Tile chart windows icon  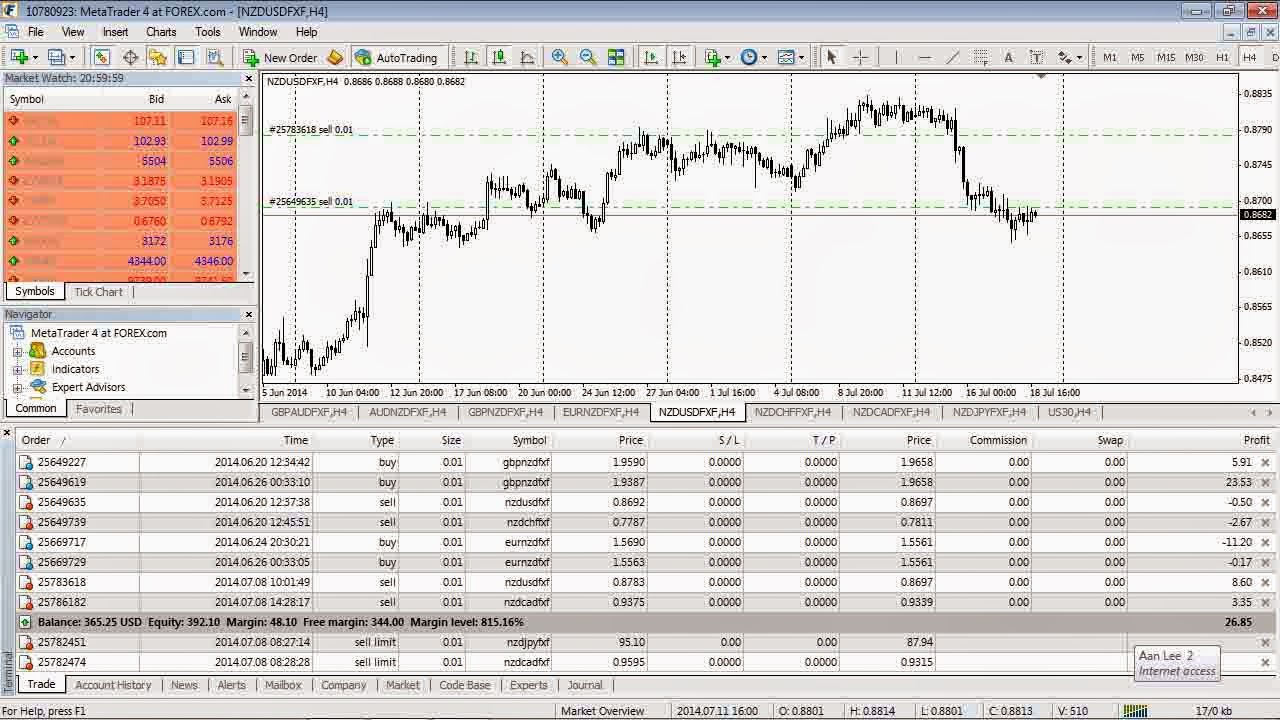point(616,57)
